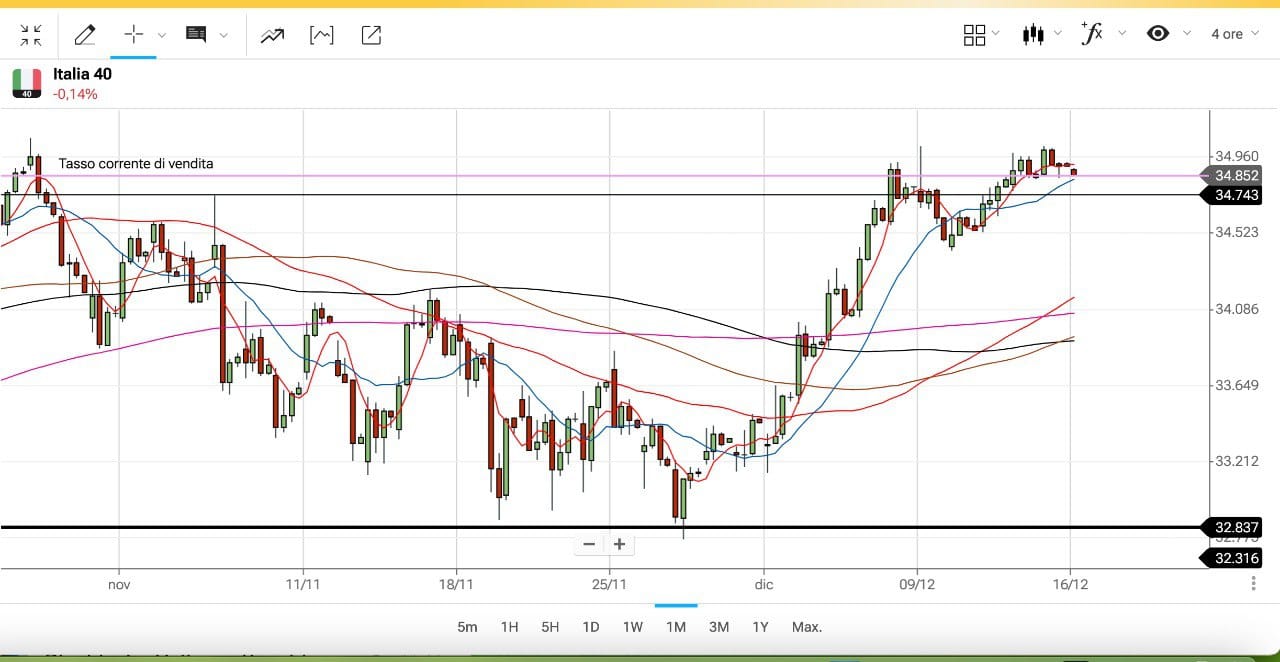Click the trend line chart icon
Image resolution: width=1280 pixels, height=662 pixels.
(x=272, y=35)
